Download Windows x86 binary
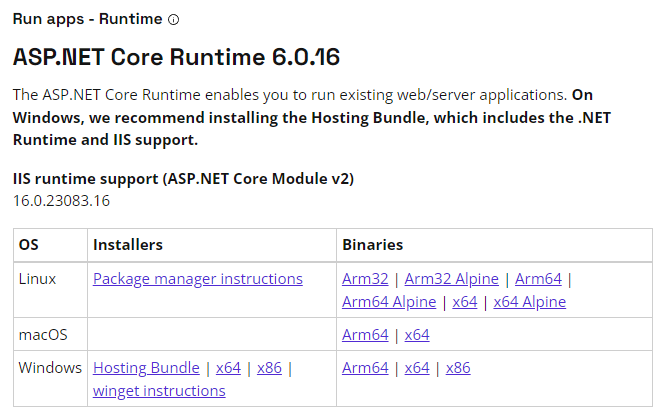This screenshot has height=418, width=666. (458, 367)
